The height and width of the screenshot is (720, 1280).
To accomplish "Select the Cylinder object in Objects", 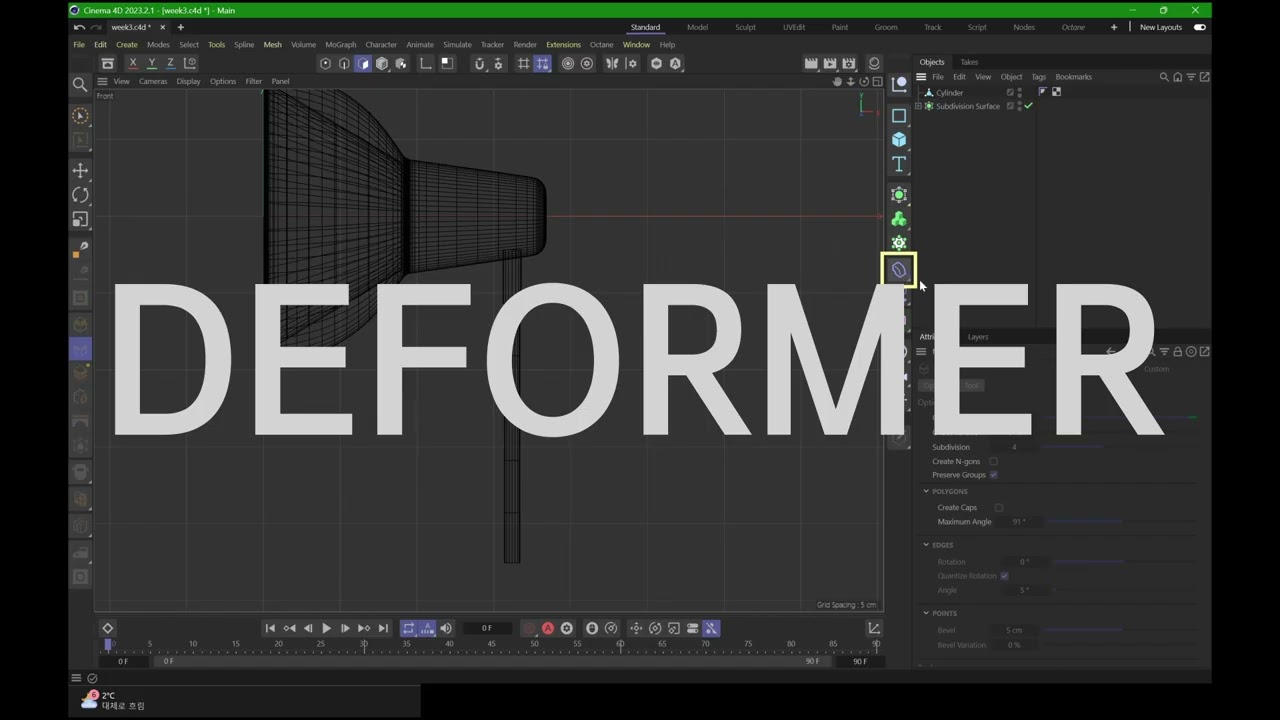I will coord(949,92).
